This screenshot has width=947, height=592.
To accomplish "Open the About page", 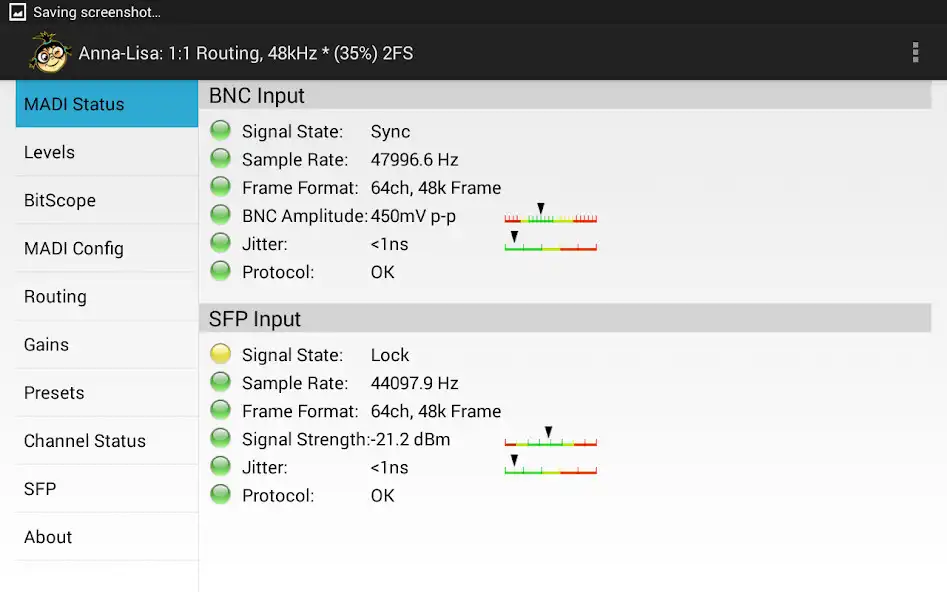I will 107,536.
